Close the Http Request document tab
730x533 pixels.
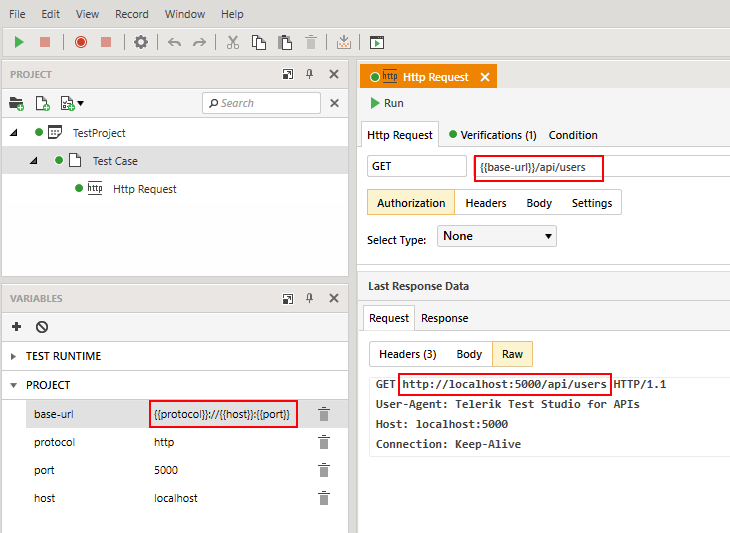tap(485, 77)
